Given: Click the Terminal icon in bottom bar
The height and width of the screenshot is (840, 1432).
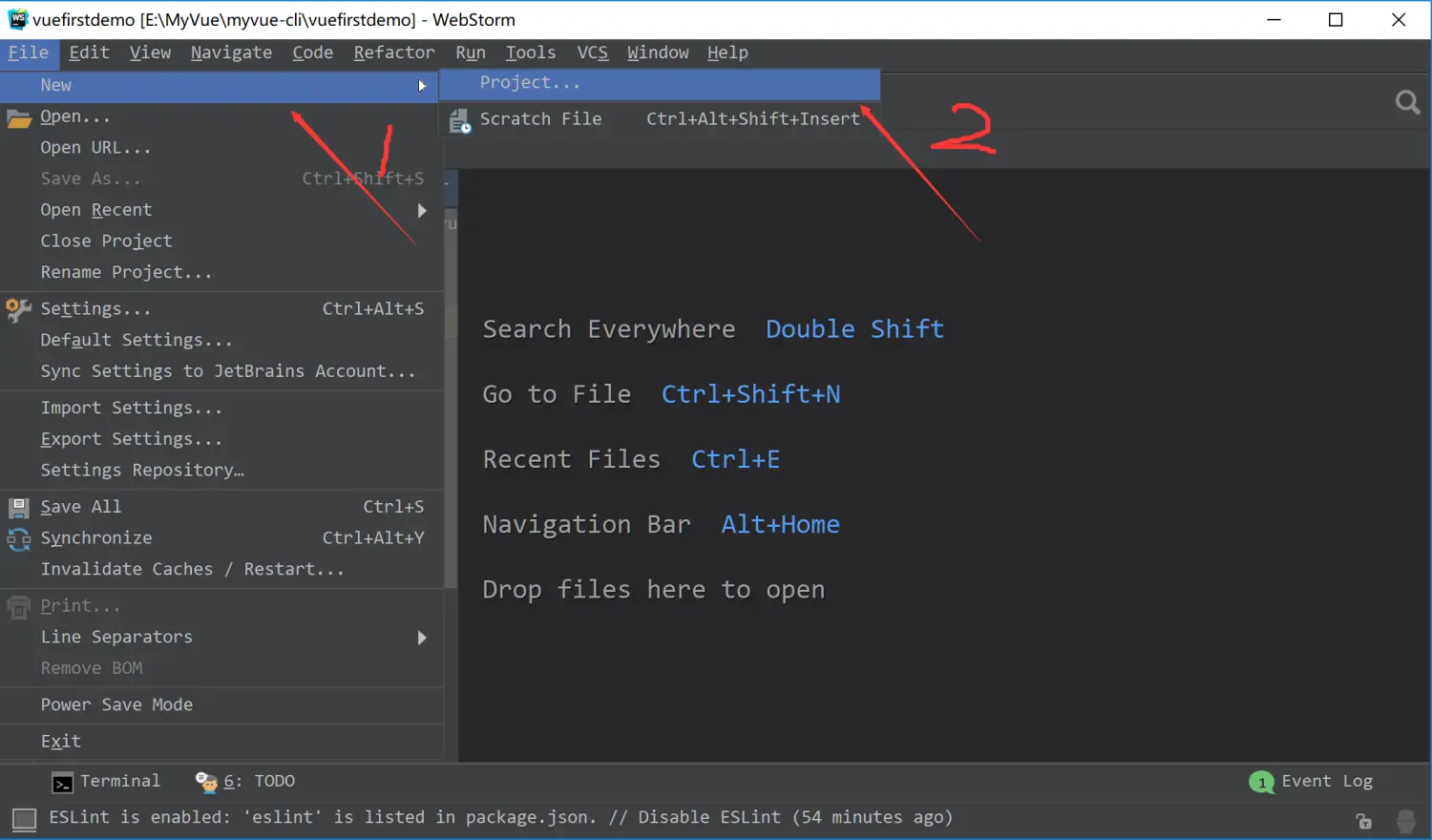Looking at the screenshot, I should click(x=62, y=784).
